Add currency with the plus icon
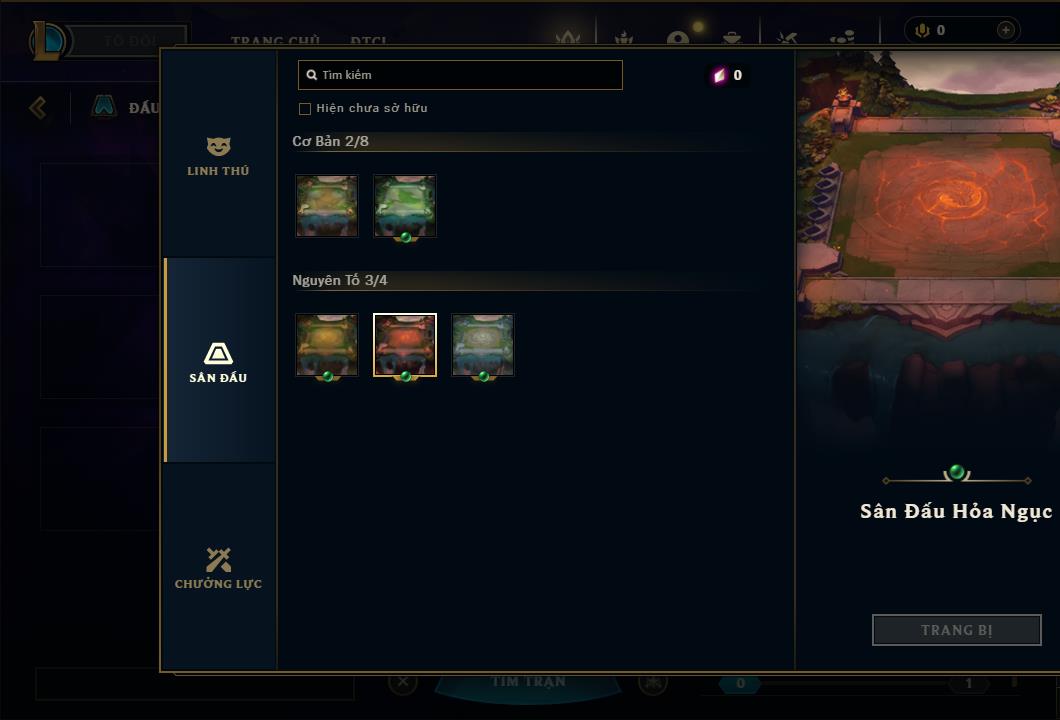The width and height of the screenshot is (1060, 720). (x=1005, y=30)
